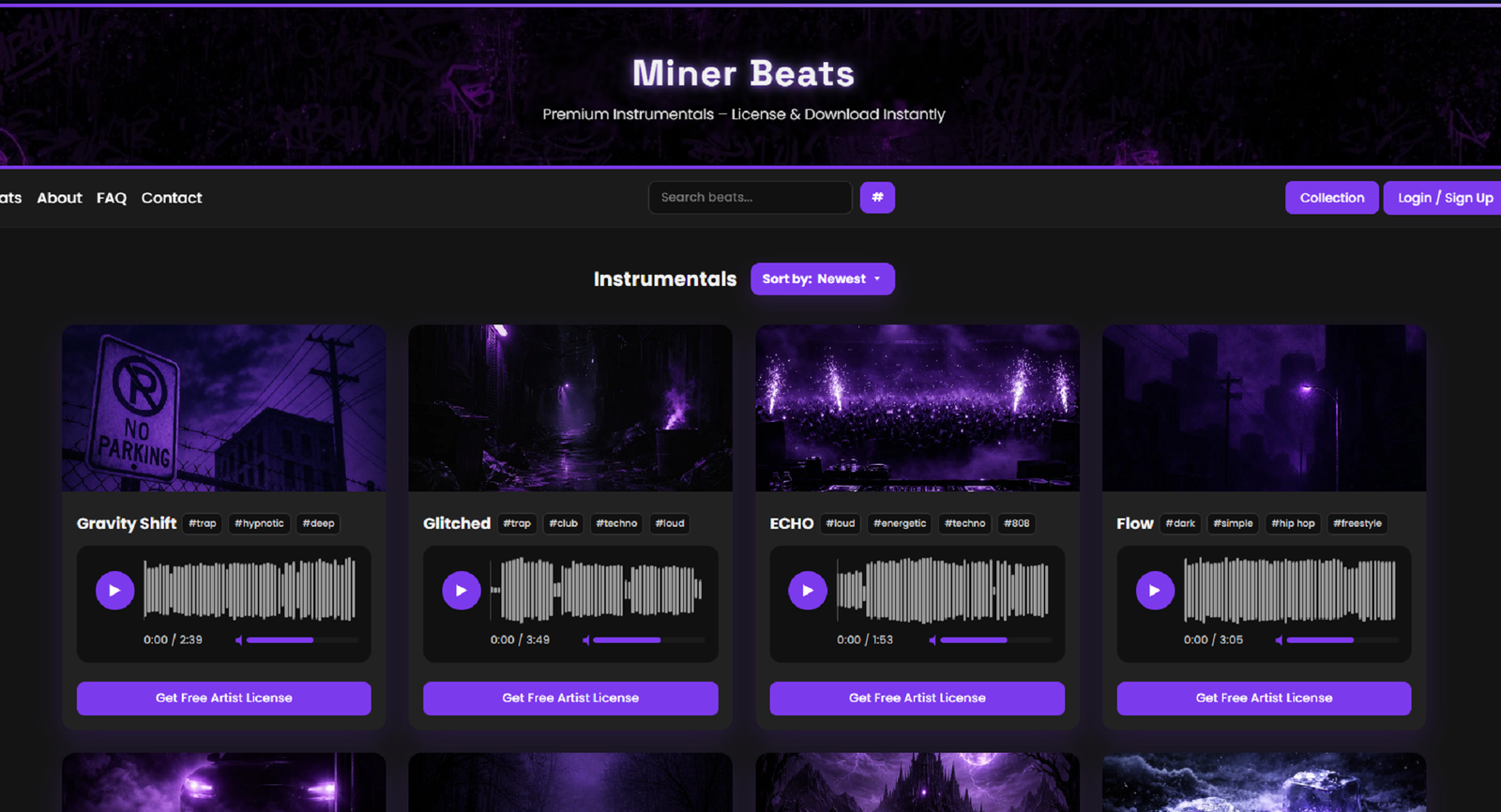Select the #energetic tag

pyautogui.click(x=900, y=524)
